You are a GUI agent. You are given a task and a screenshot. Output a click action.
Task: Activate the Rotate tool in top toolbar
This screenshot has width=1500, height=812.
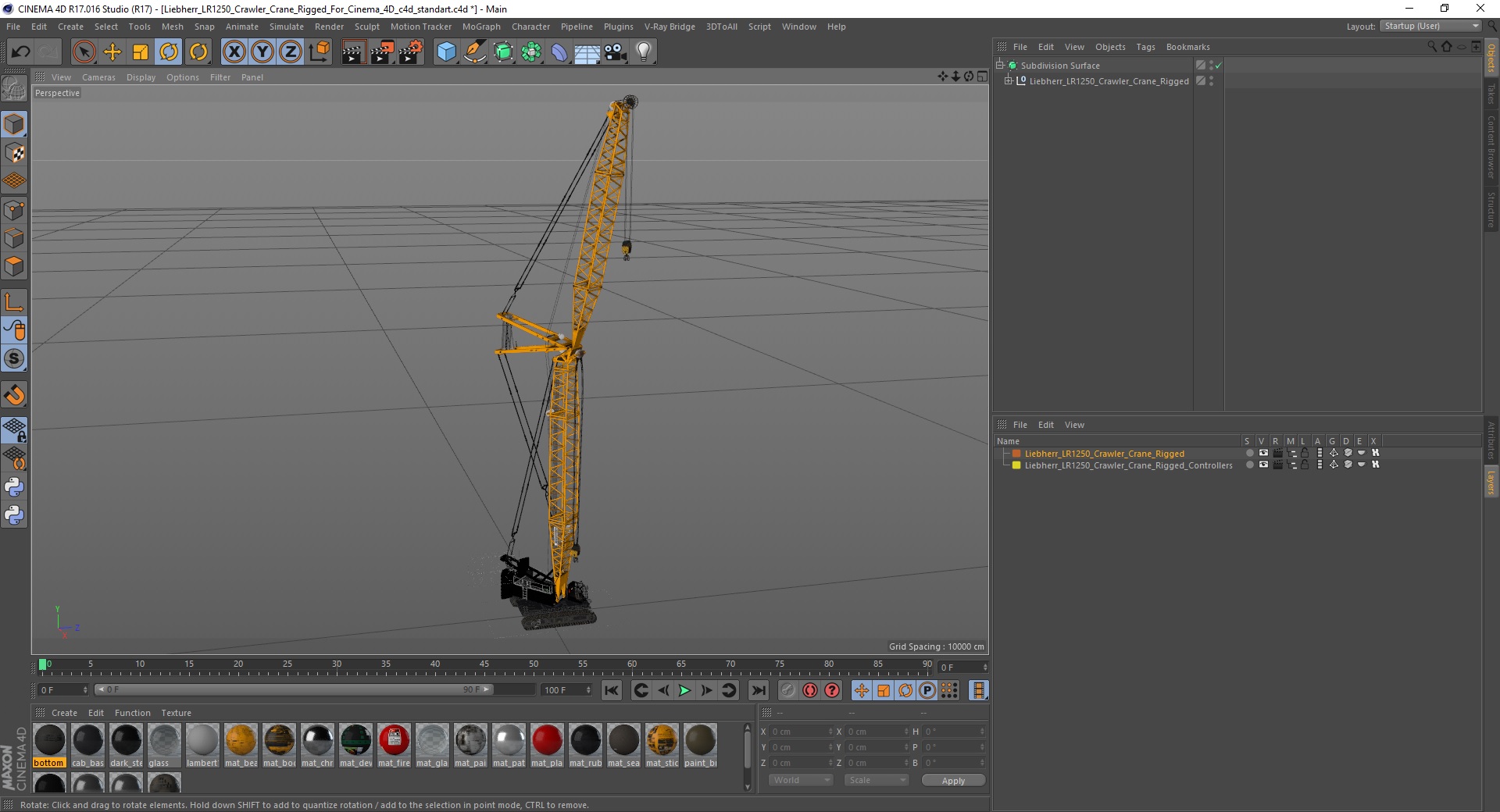tap(169, 52)
